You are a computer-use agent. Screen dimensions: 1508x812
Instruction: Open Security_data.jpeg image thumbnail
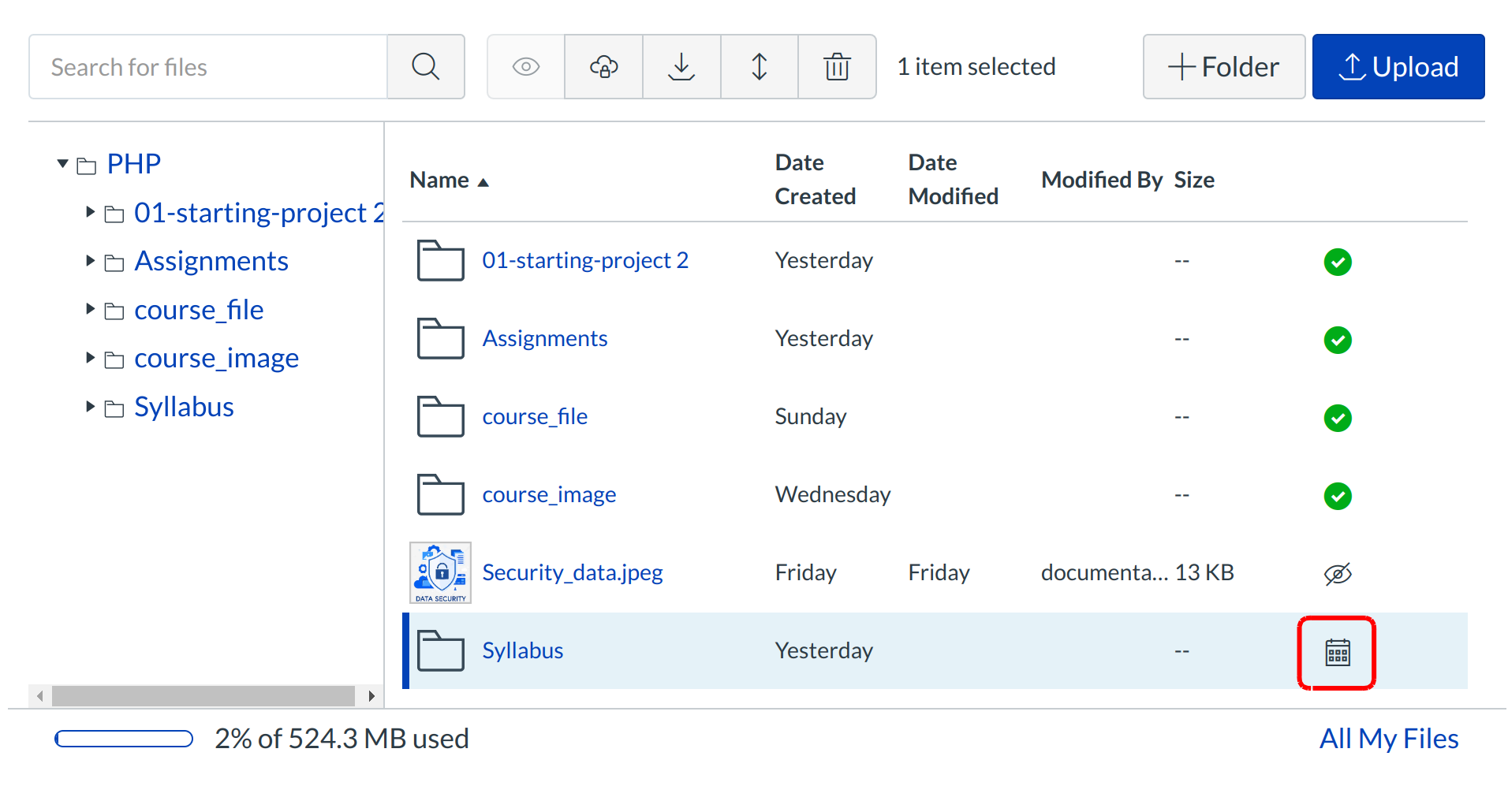coord(440,572)
